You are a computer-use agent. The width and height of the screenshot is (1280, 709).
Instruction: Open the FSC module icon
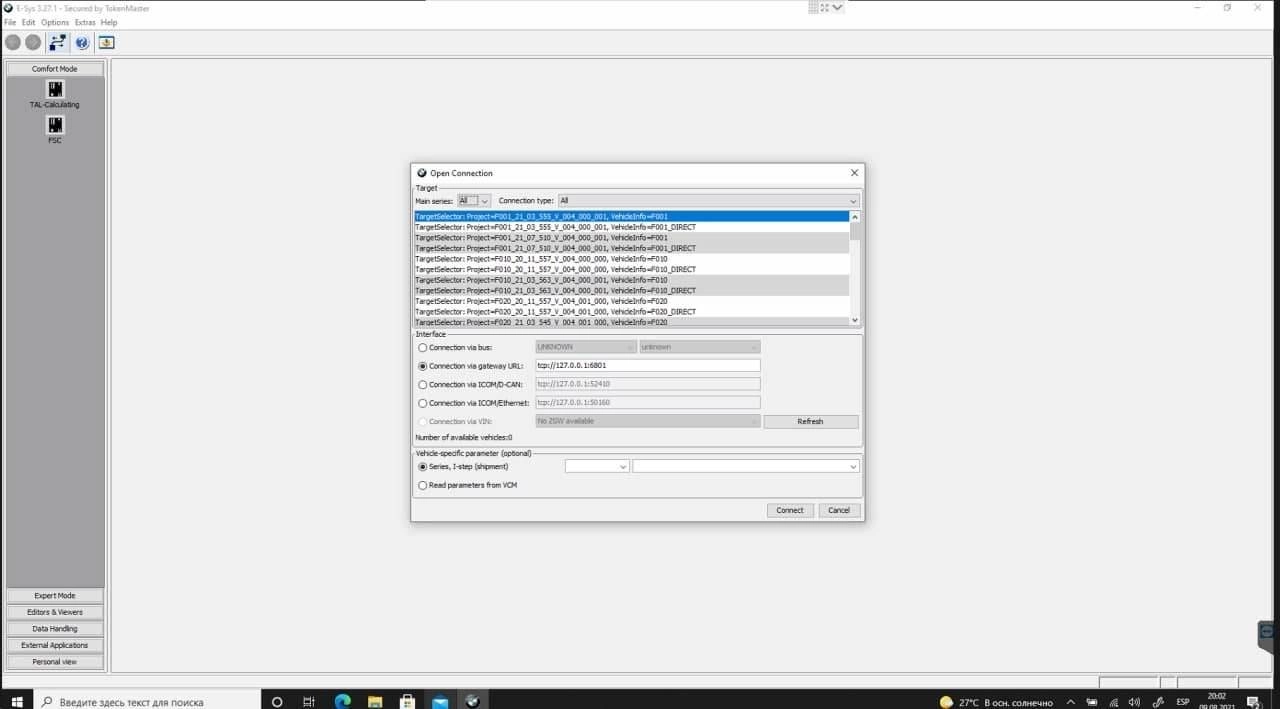pos(55,125)
